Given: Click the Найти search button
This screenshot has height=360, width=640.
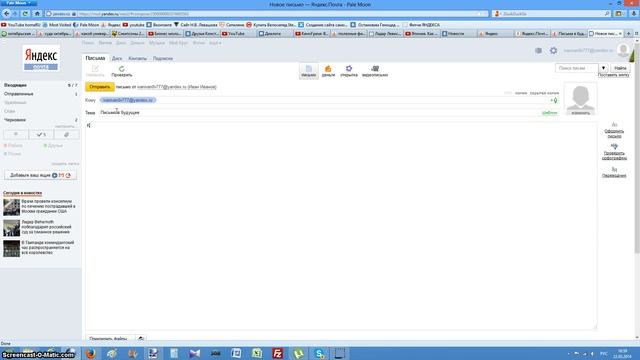Looking at the screenshot, I should pyautogui.click(x=620, y=68).
